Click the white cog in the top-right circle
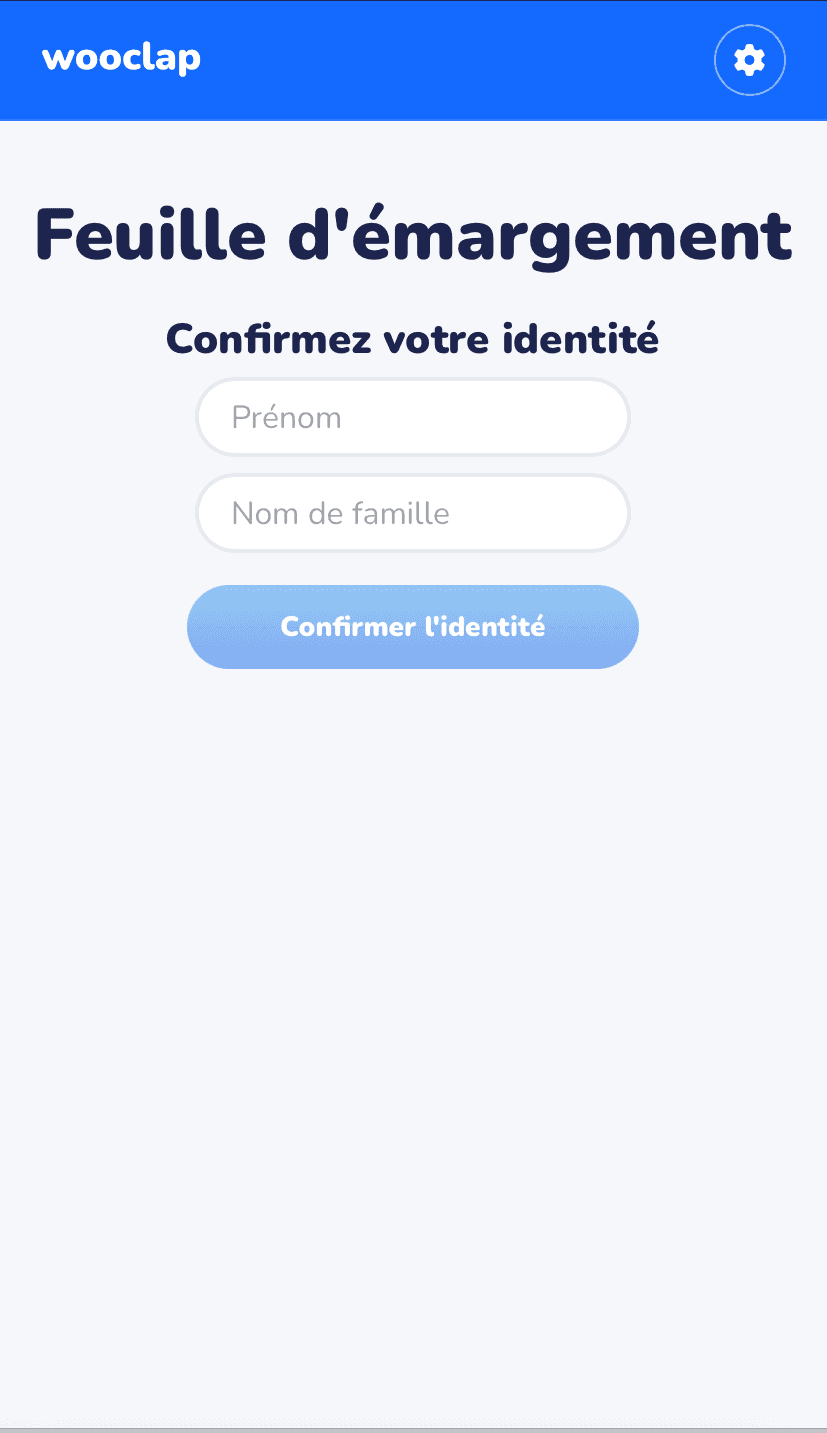 tap(749, 60)
